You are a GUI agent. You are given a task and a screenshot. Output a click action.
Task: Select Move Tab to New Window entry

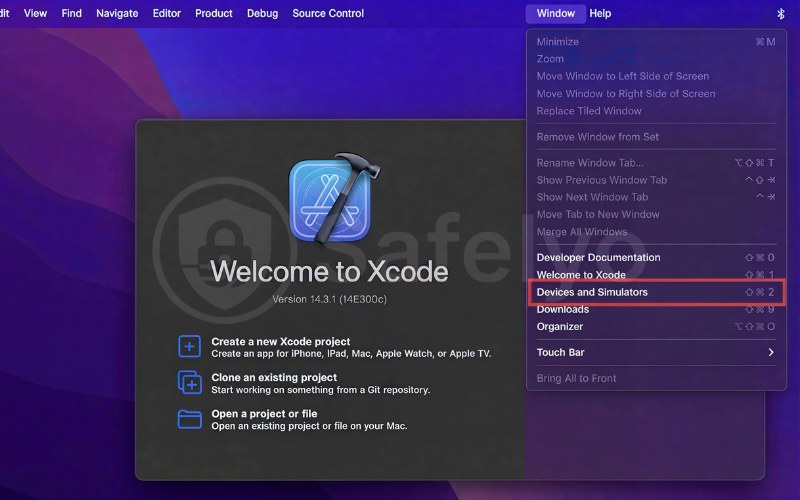656,214
